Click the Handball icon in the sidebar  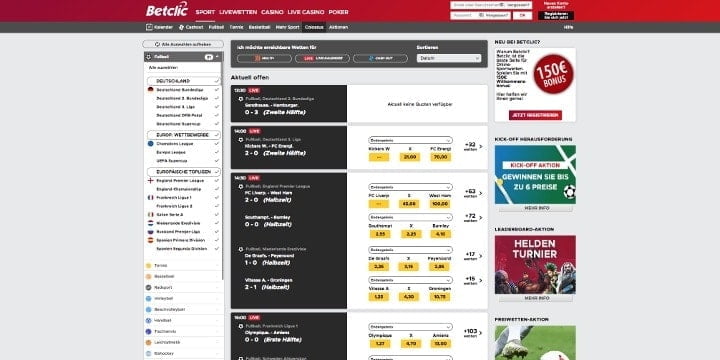point(148,321)
